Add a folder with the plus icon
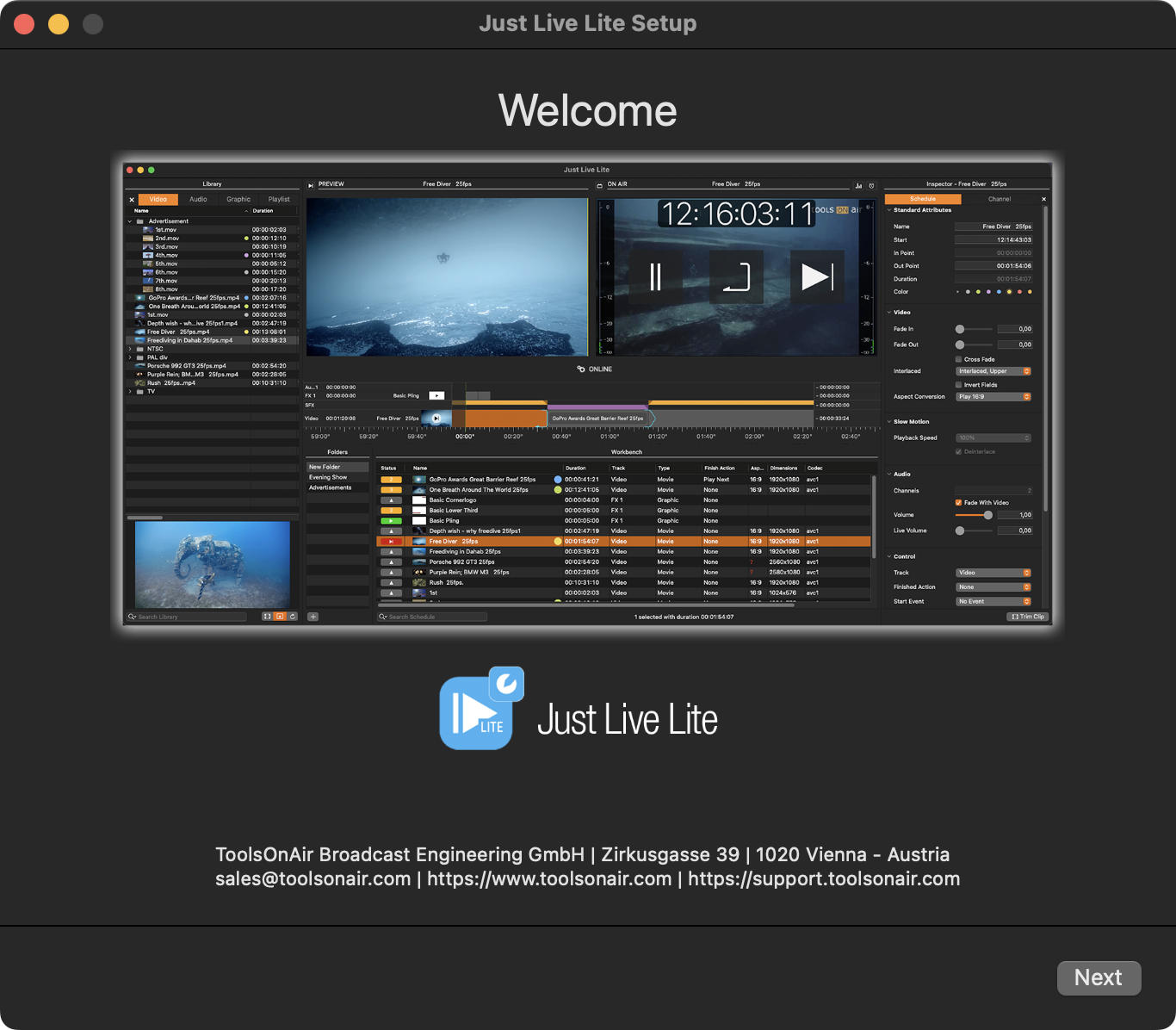This screenshot has width=1176, height=1030. [313, 617]
